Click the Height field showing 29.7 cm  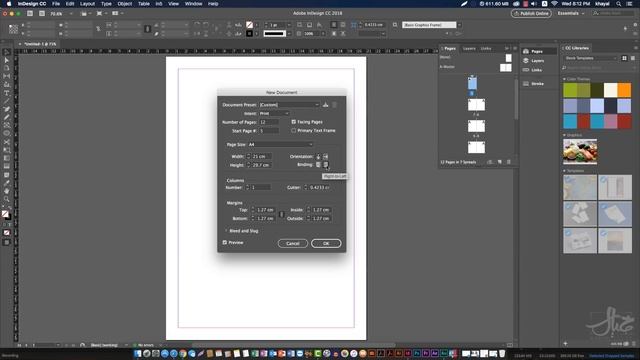pyautogui.click(x=262, y=165)
